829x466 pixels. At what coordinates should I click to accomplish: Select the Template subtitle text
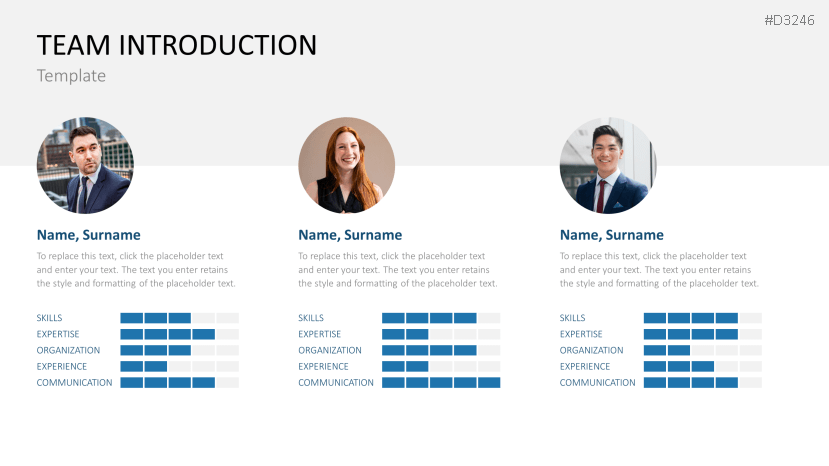71,76
